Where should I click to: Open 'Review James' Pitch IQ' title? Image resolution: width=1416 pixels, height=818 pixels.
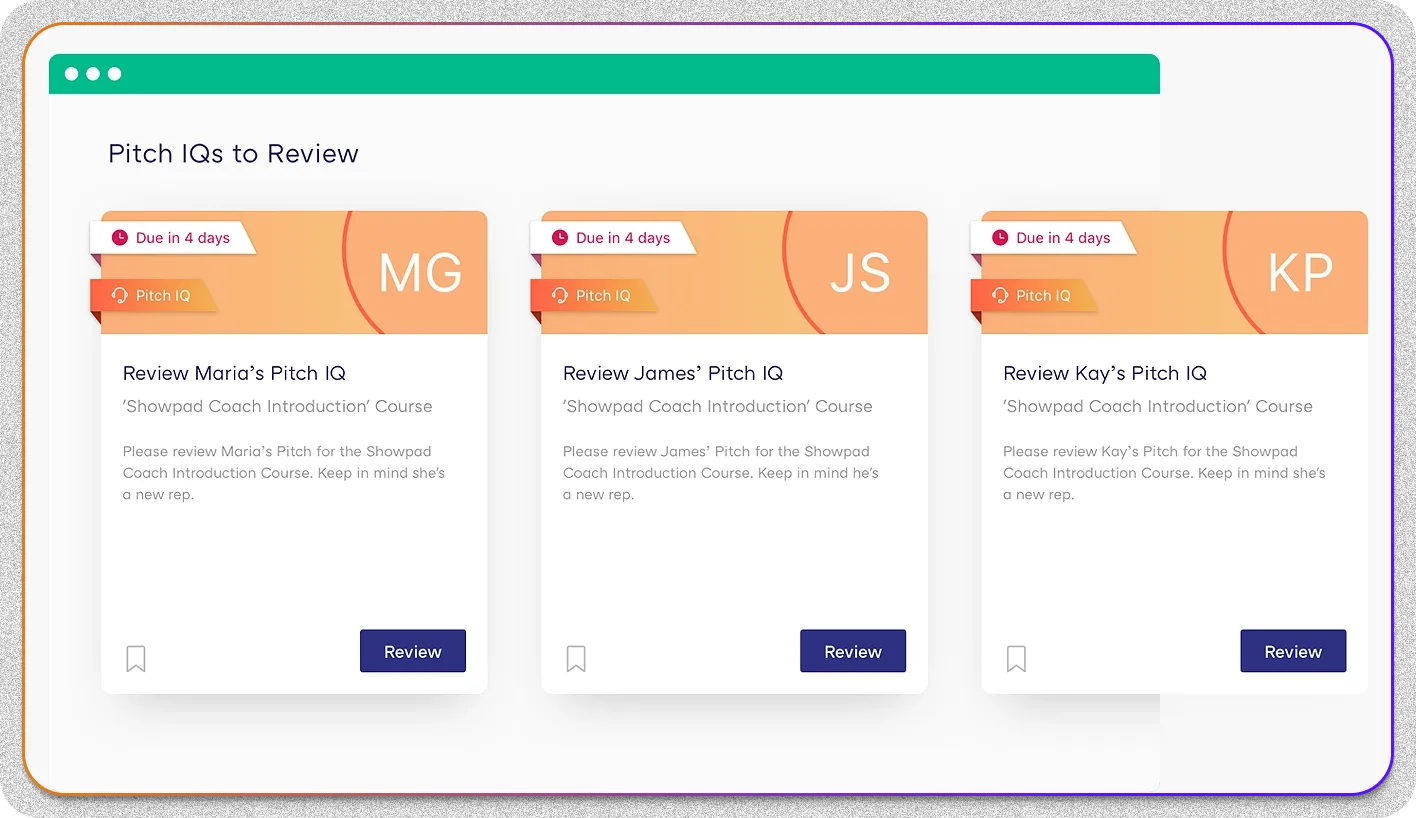click(x=673, y=373)
